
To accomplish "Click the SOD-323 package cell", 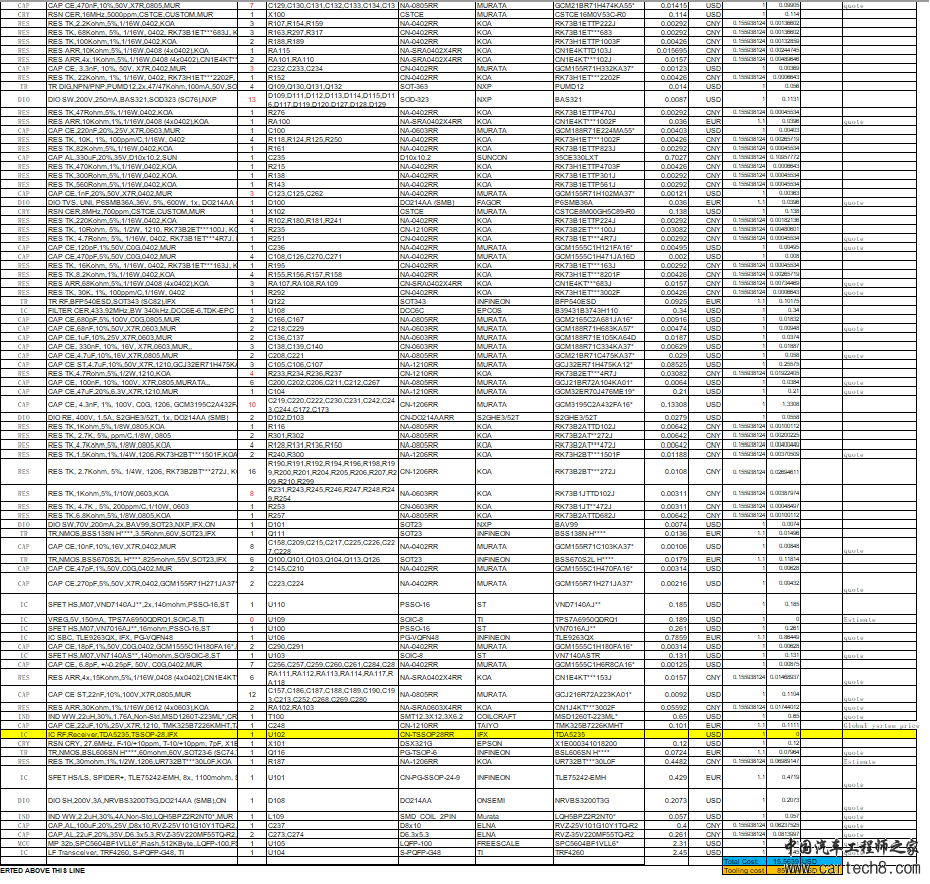I will 437,100.
